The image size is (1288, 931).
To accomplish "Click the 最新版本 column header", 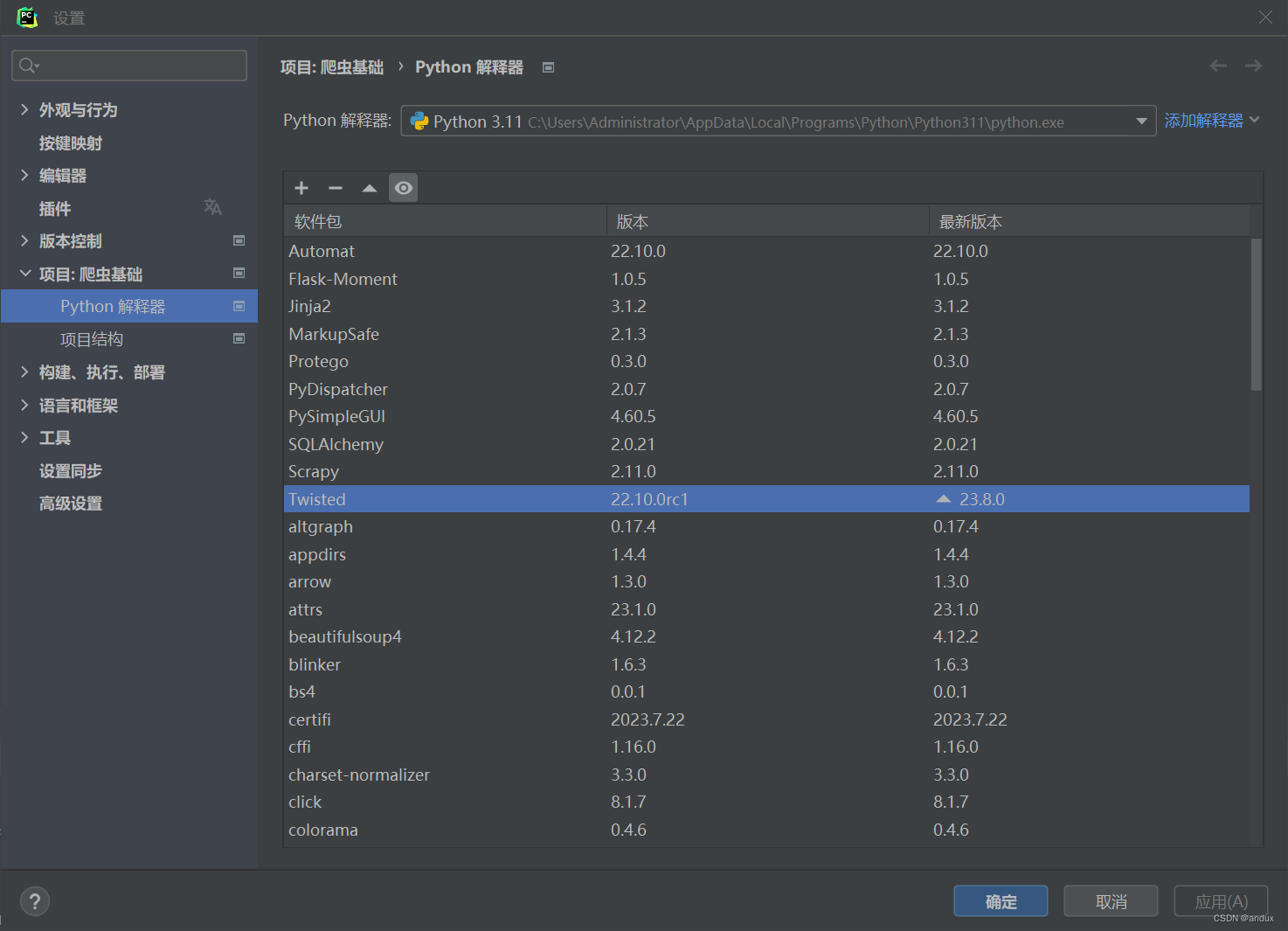I will [x=1090, y=222].
